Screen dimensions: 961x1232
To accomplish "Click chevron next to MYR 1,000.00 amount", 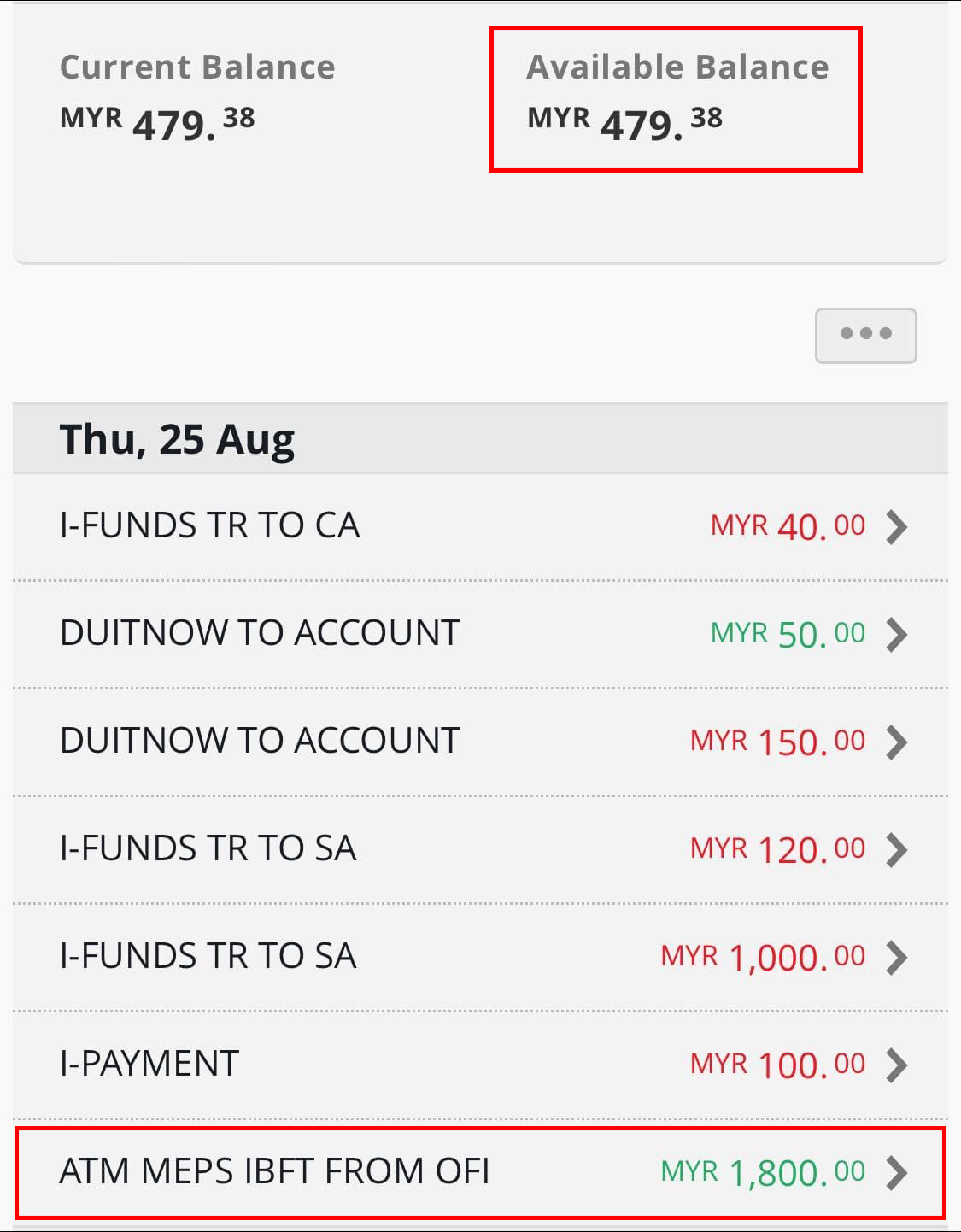I will point(896,957).
